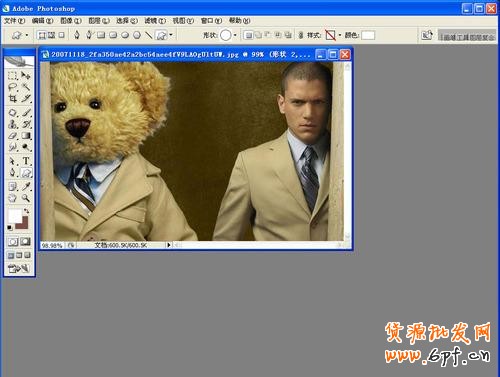This screenshot has height=377, width=500.
Task: Enable Shape Layers mode in options bar
Action: click(x=42, y=35)
